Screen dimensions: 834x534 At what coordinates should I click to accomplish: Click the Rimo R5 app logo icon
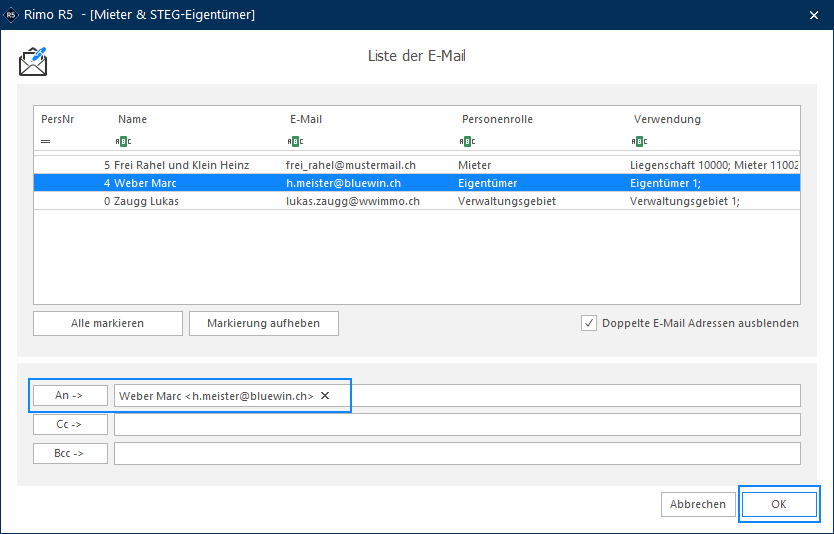(x=11, y=15)
